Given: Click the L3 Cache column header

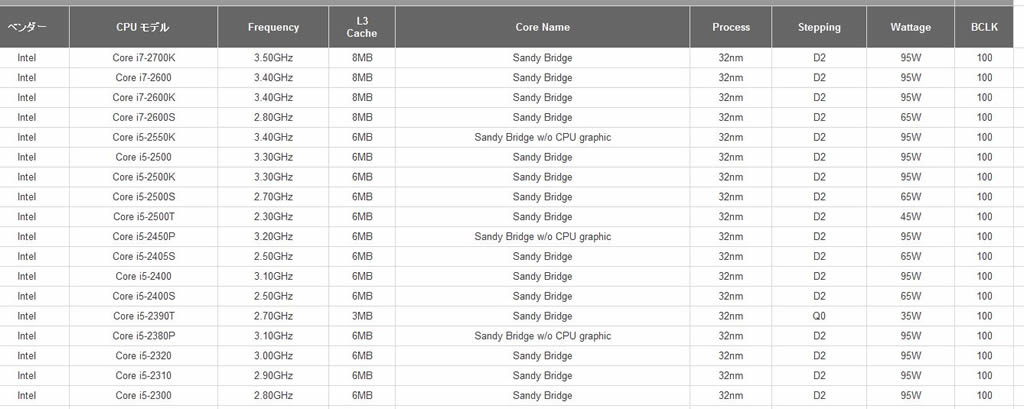Looking at the screenshot, I should pyautogui.click(x=362, y=27).
